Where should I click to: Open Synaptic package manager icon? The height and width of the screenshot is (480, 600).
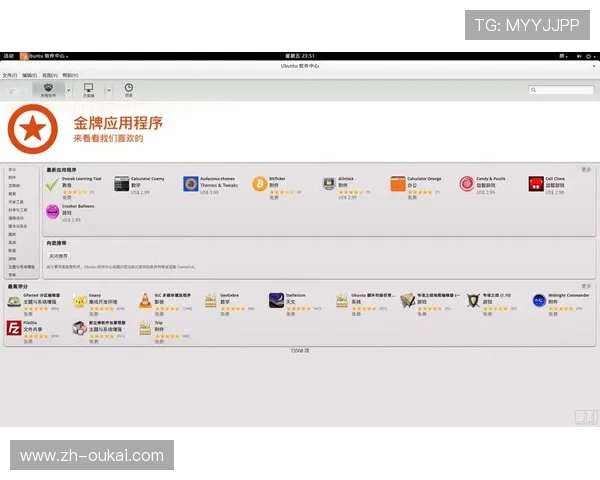80,328
